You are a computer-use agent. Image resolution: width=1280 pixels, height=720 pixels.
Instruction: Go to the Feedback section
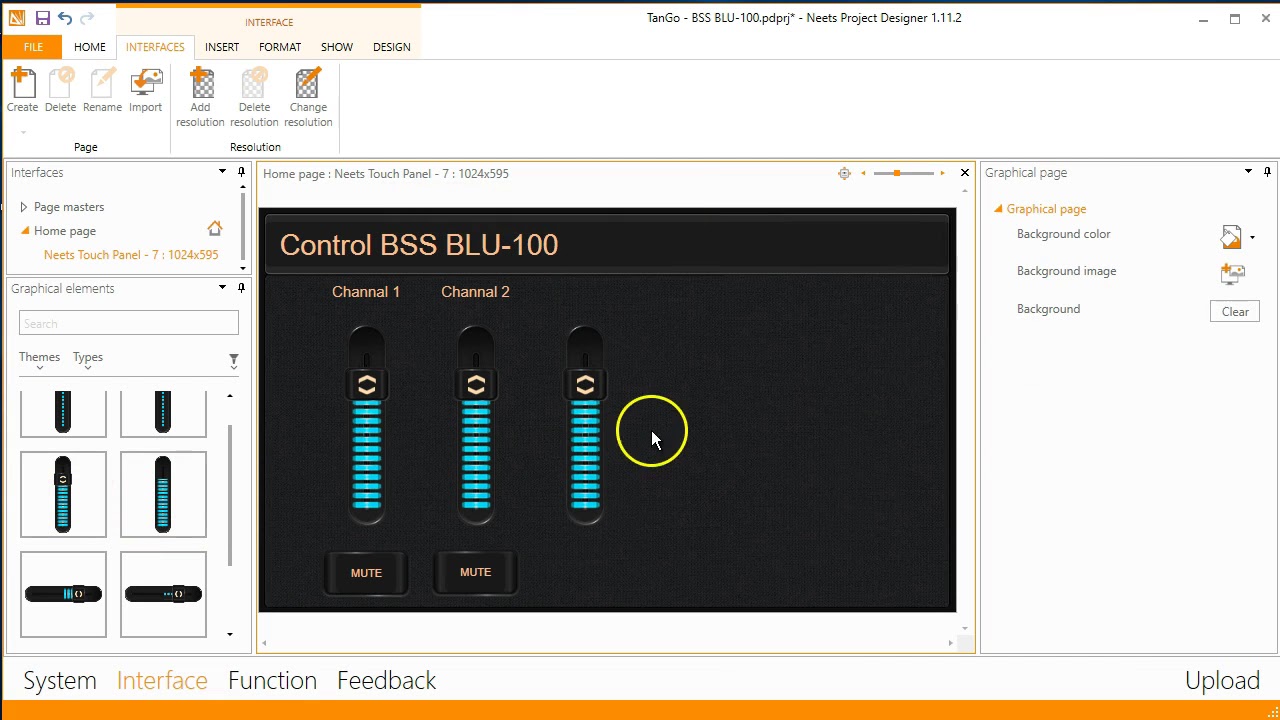[x=386, y=681]
